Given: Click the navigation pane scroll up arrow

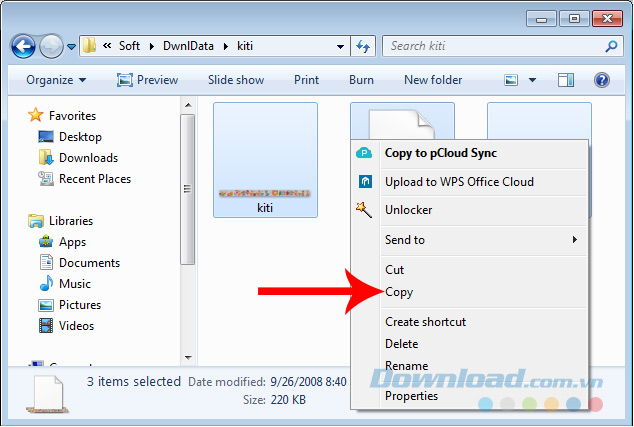Looking at the screenshot, I should pos(188,106).
